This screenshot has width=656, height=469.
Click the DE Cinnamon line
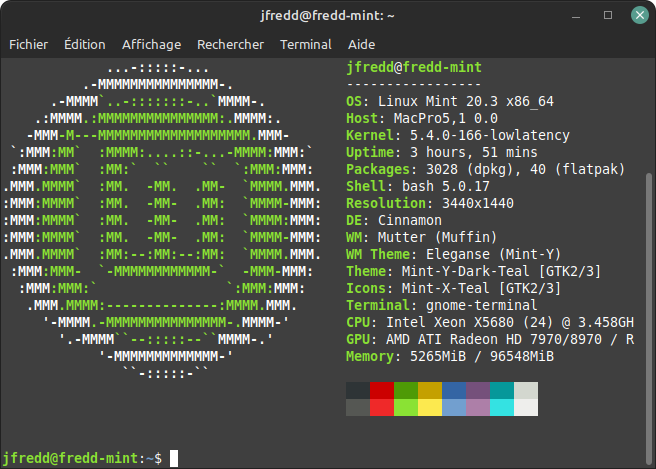[394, 220]
